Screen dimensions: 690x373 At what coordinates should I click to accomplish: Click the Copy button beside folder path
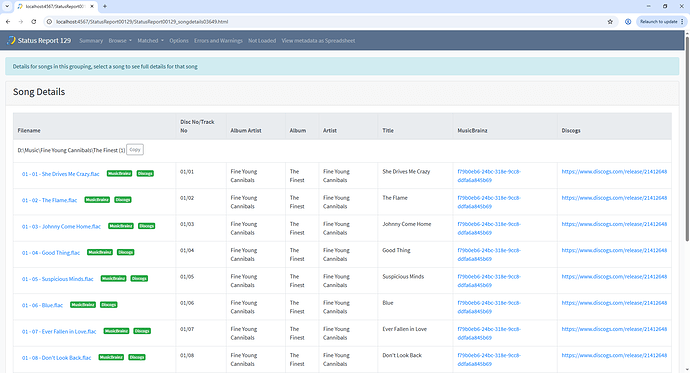(135, 150)
